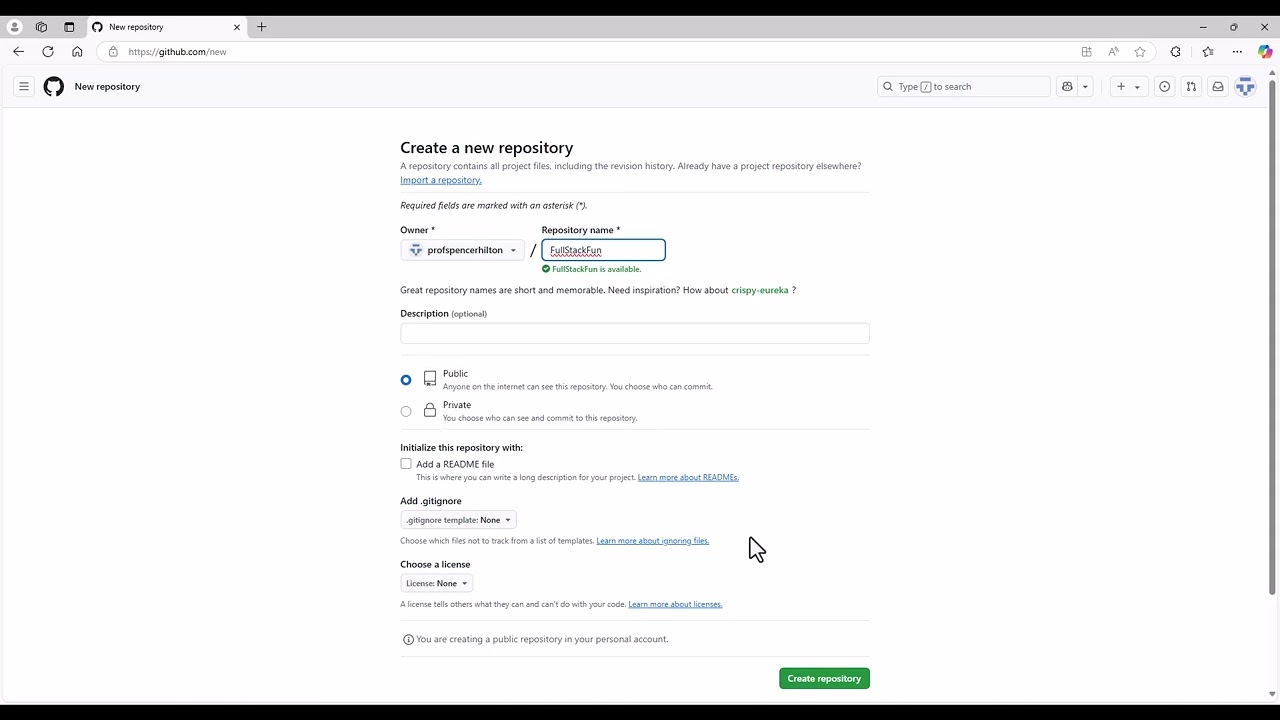Open the Owner profspencerhilton dropdown
Image resolution: width=1280 pixels, height=720 pixels.
(x=462, y=250)
